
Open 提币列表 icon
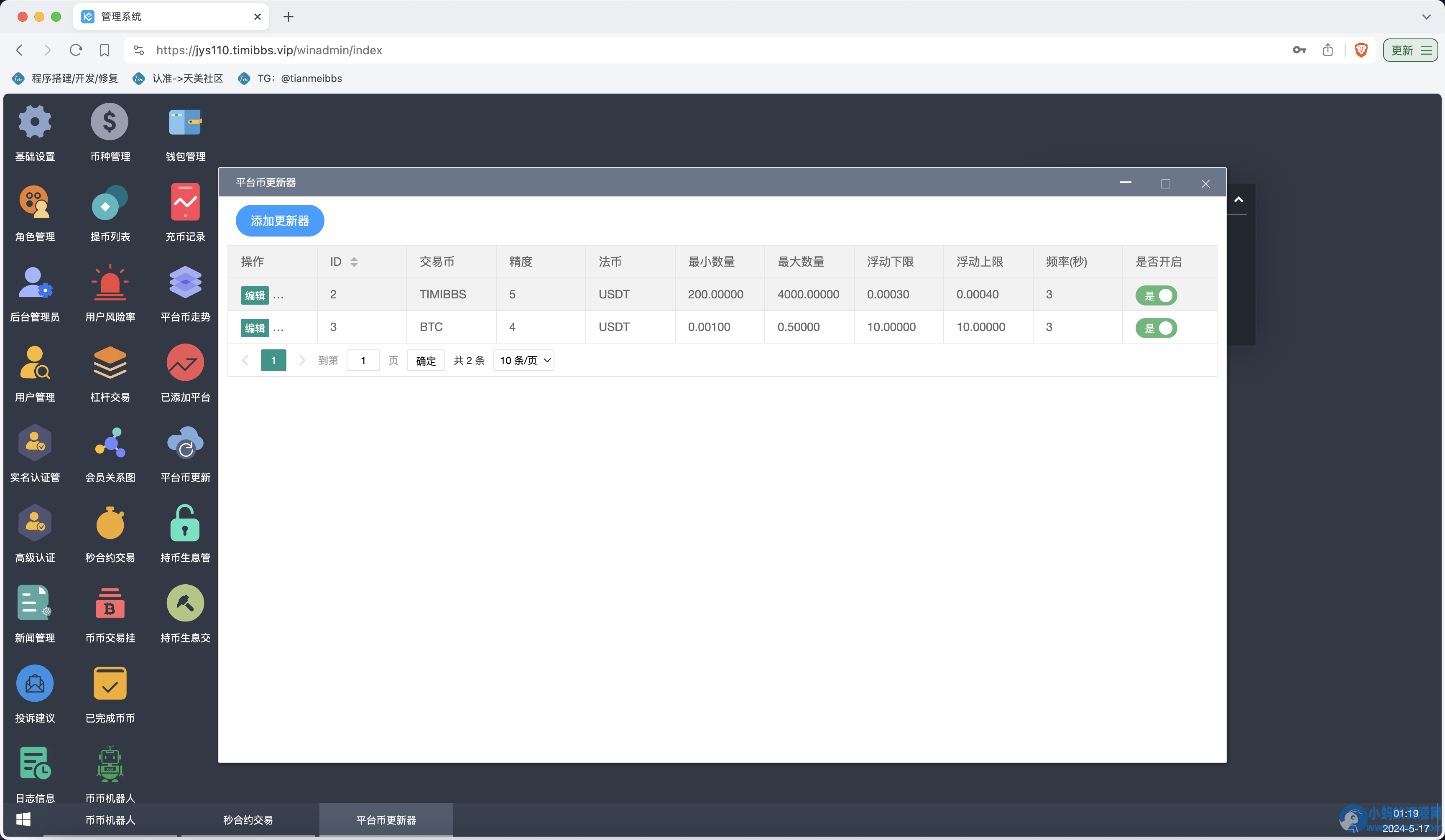point(110,202)
